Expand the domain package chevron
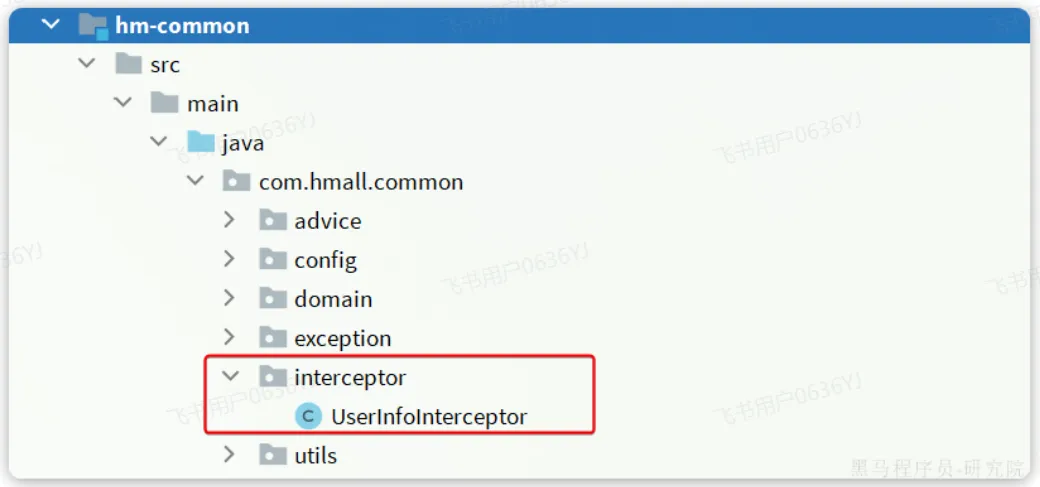Screen dimensions: 1040x487 pos(230,299)
